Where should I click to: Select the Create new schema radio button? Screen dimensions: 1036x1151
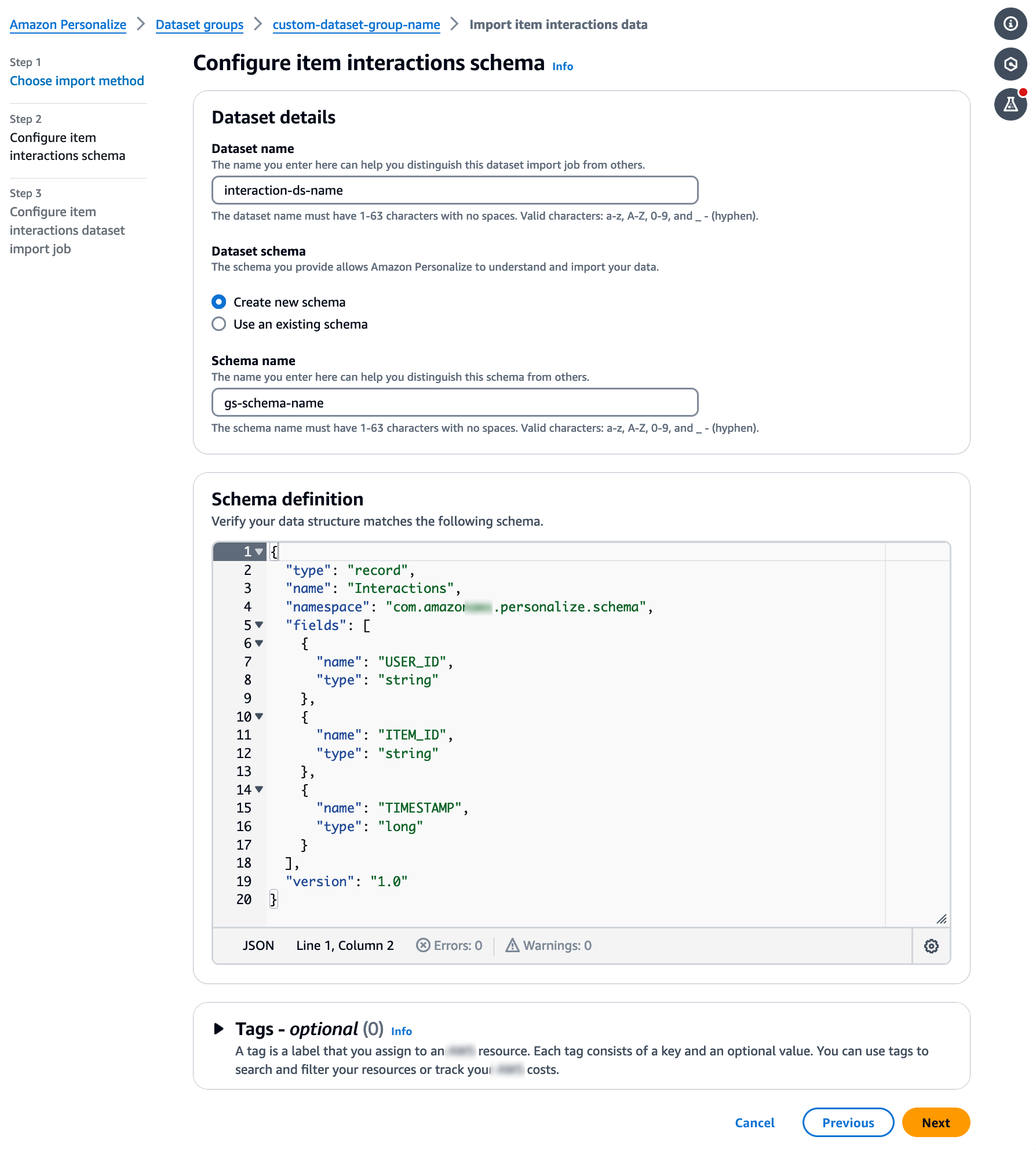click(218, 301)
